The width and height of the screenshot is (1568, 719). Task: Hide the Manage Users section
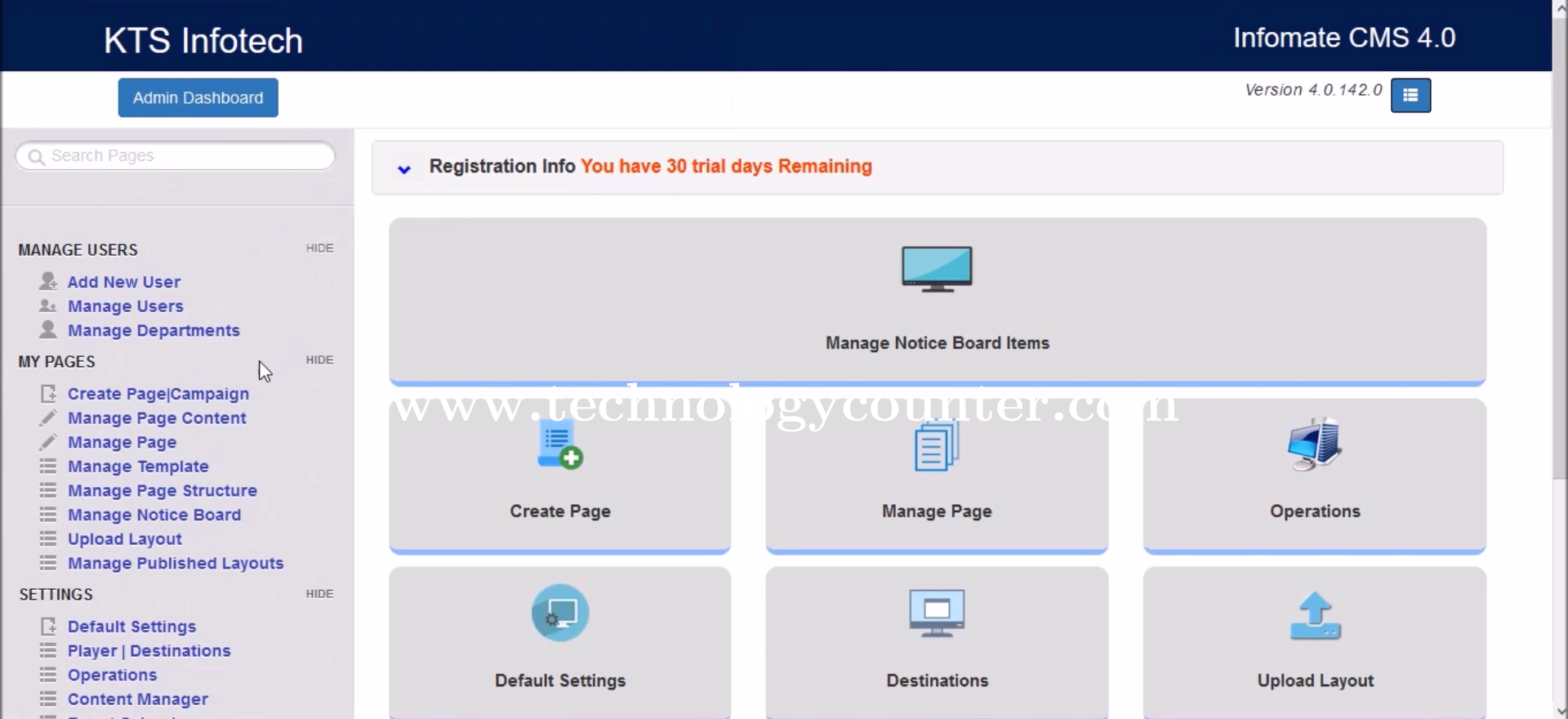click(x=319, y=248)
